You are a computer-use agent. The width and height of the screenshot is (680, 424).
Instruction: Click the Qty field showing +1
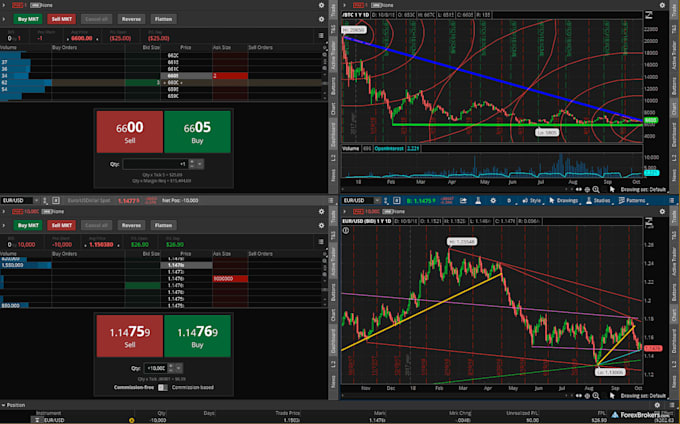155,164
